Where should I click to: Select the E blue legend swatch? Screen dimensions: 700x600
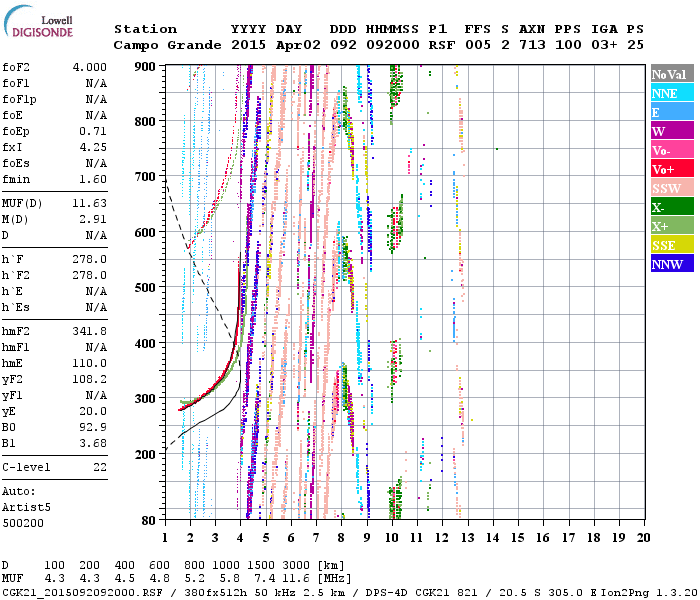(x=672, y=112)
